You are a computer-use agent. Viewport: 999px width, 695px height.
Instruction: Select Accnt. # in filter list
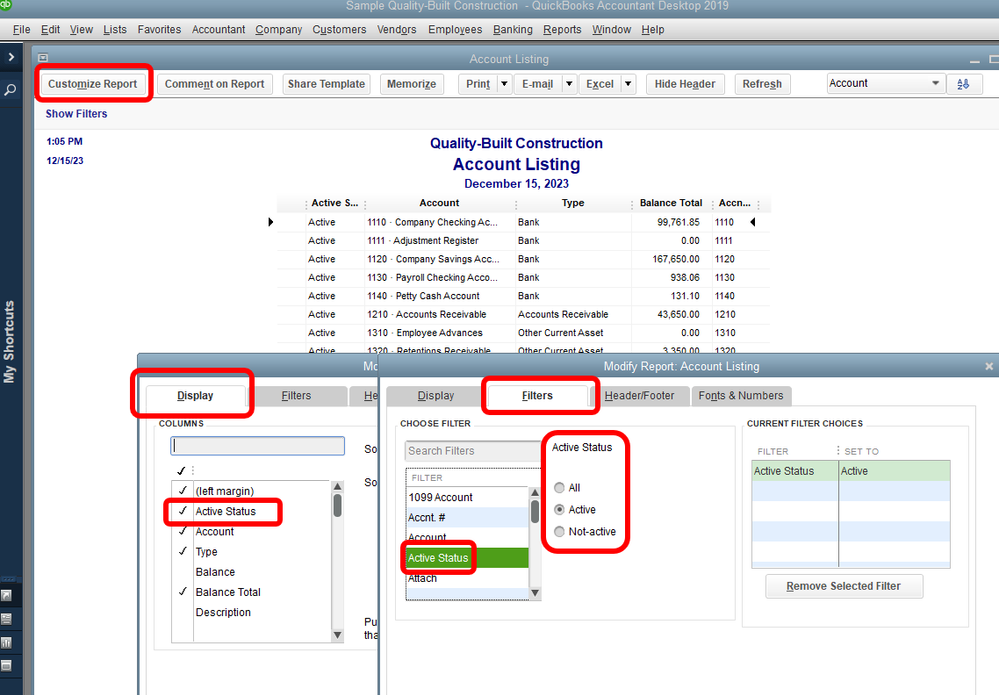click(x=468, y=517)
